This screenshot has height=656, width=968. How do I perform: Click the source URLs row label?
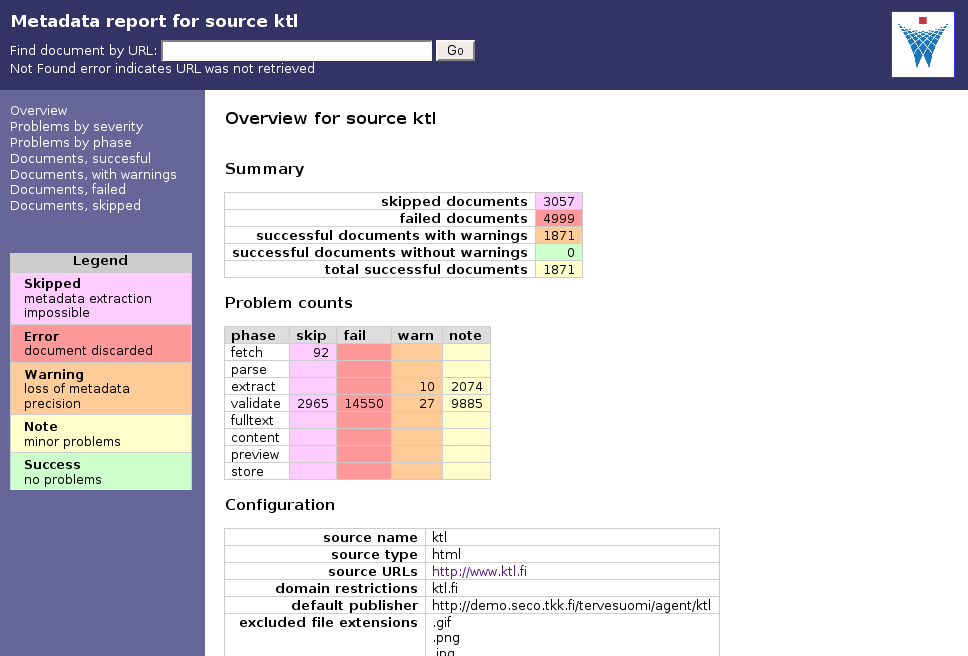(x=373, y=571)
